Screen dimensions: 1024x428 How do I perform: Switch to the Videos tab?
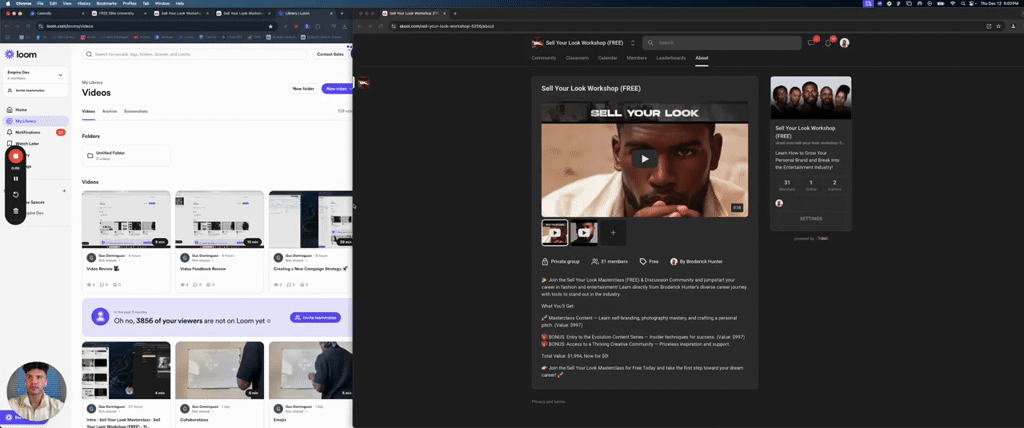pyautogui.click(x=88, y=112)
